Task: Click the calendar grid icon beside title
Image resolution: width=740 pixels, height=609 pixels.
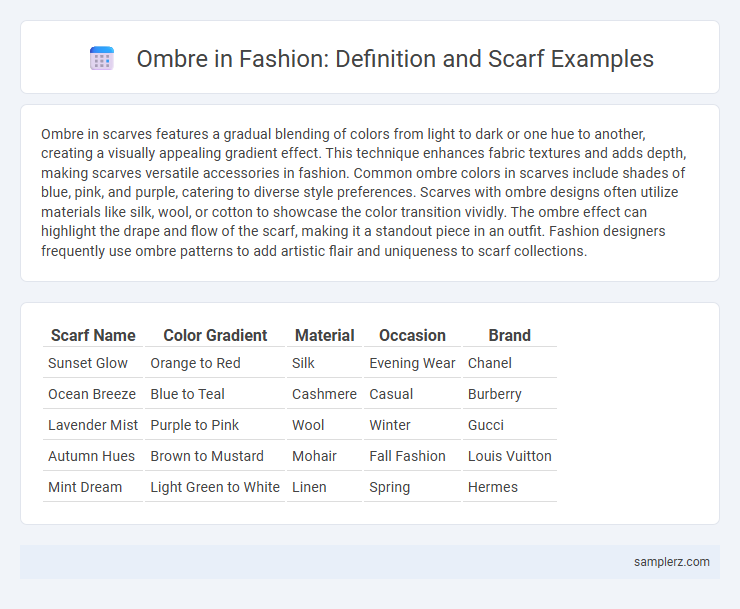Action: coord(102,59)
